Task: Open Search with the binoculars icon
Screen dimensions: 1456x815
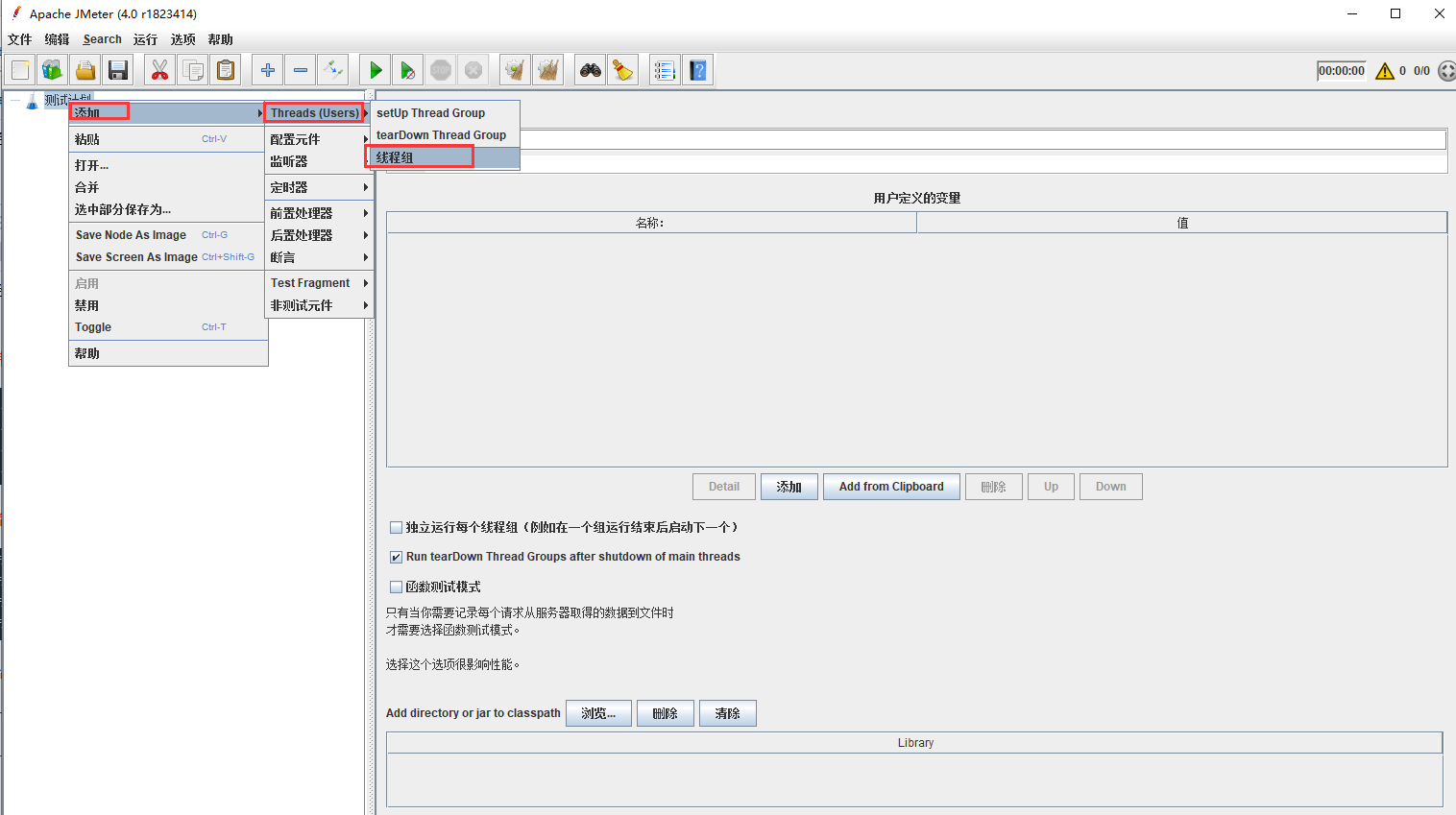Action: [x=590, y=70]
